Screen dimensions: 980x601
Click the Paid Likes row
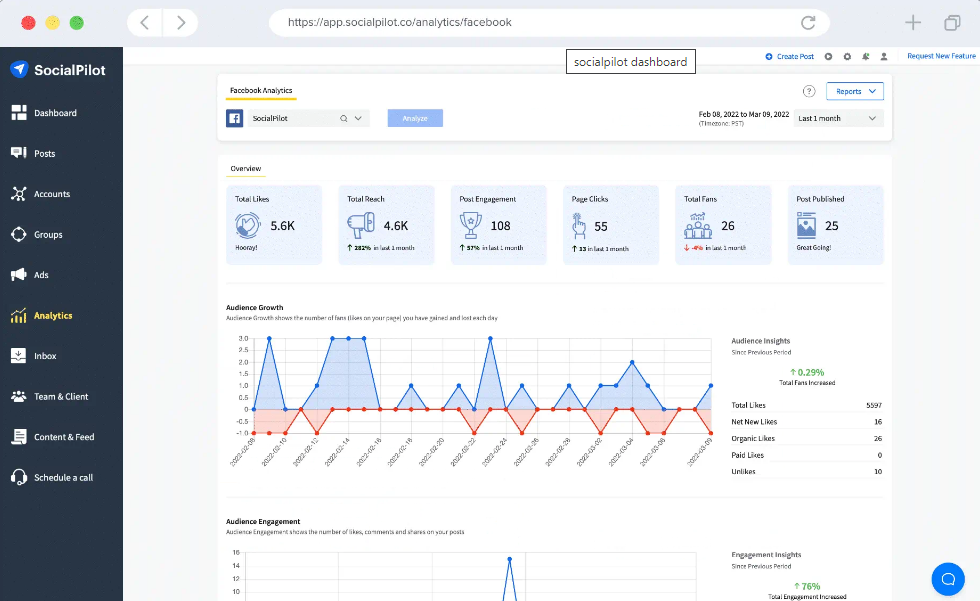tap(806, 455)
